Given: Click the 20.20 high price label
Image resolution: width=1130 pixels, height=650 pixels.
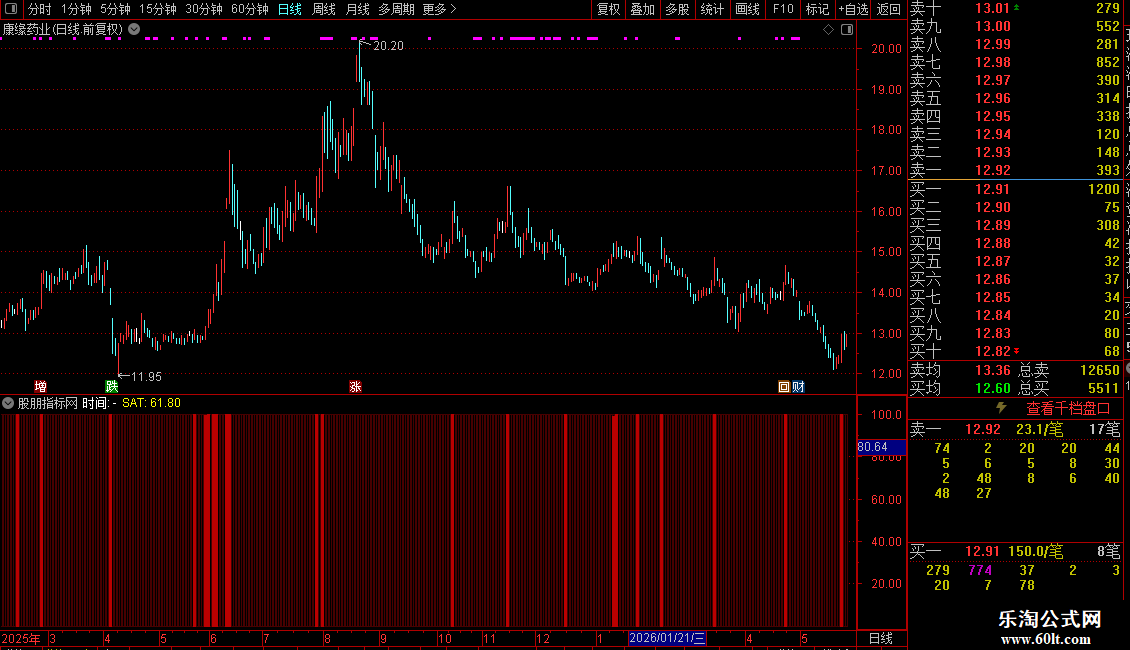Looking at the screenshot, I should 388,45.
